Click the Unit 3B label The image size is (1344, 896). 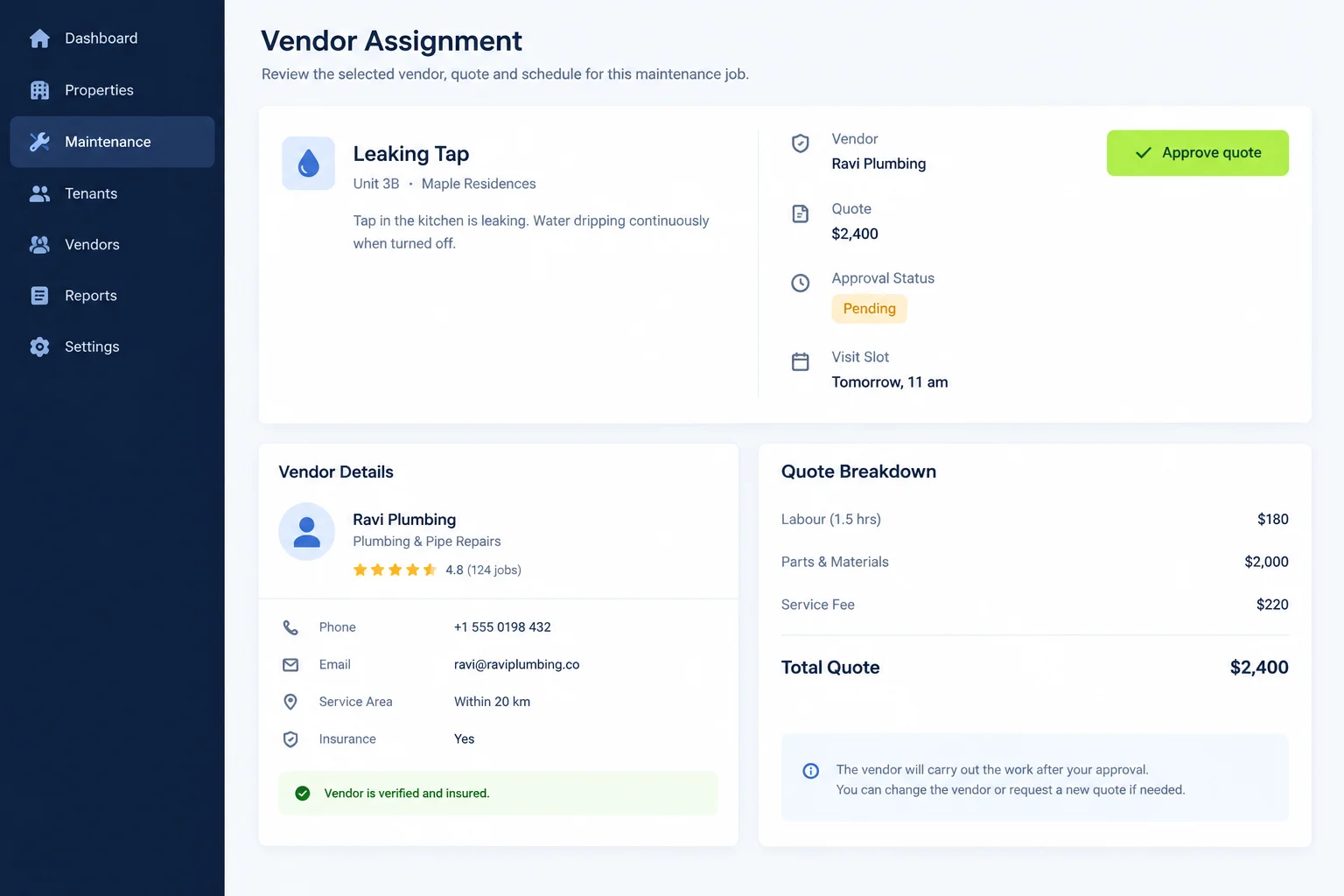pyautogui.click(x=376, y=184)
